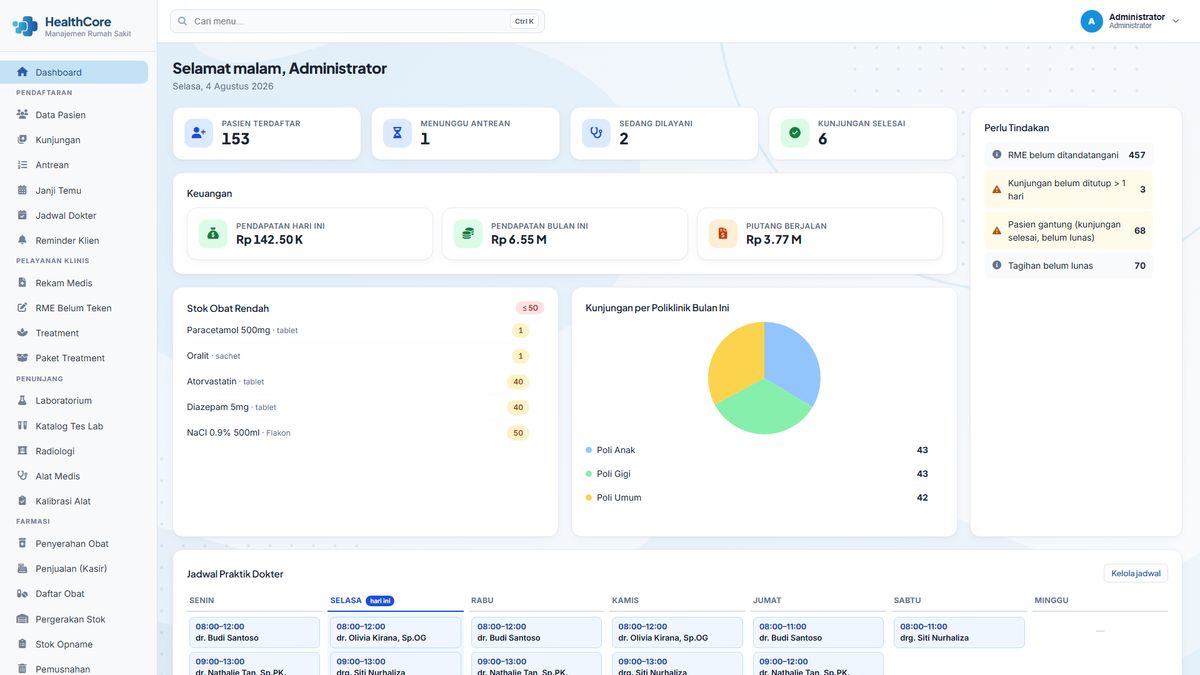The height and width of the screenshot is (675, 1200).
Task: Click the Dashboard home icon in sidebar
Action: click(22, 72)
